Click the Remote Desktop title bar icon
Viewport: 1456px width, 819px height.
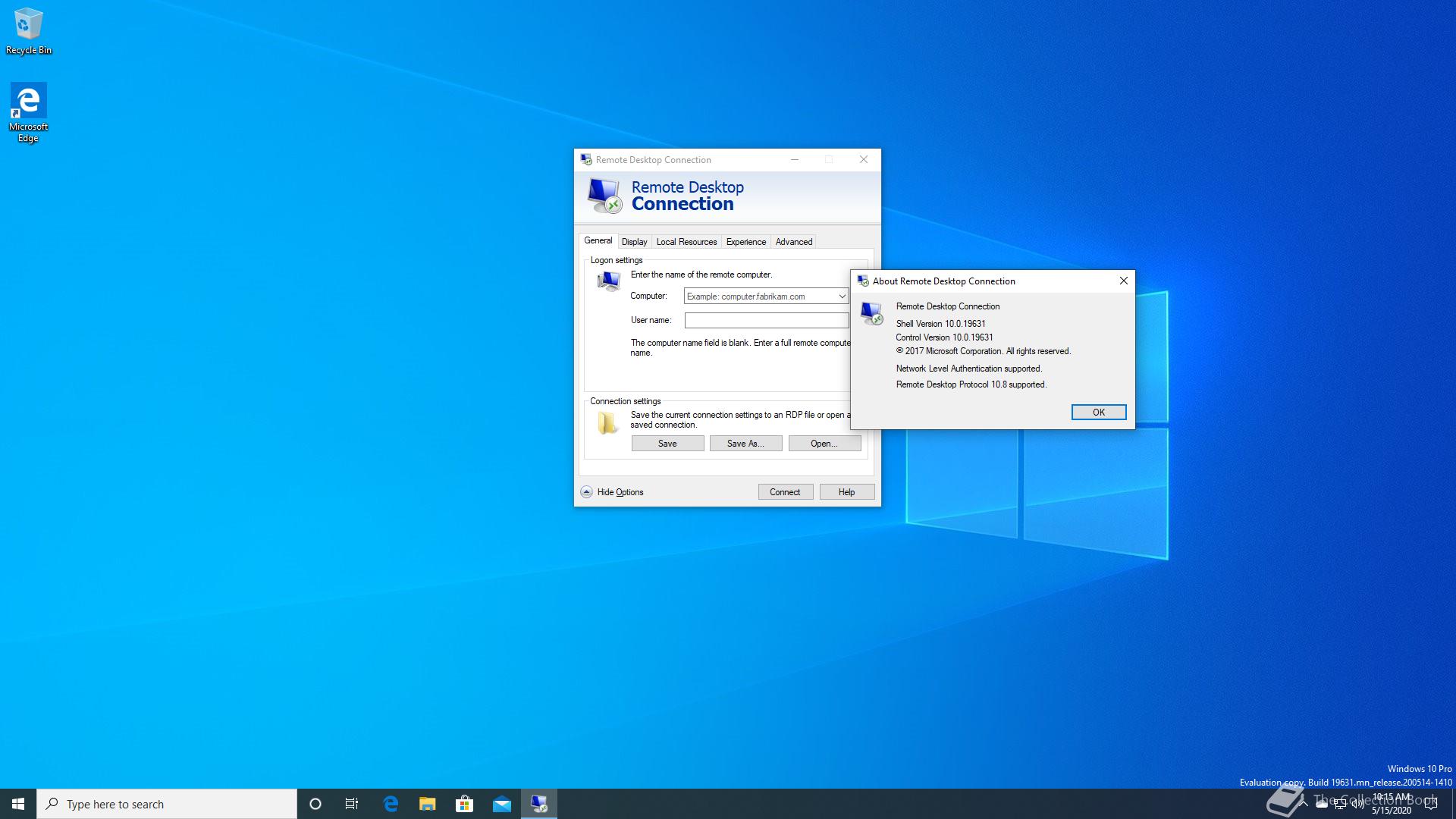[586, 159]
